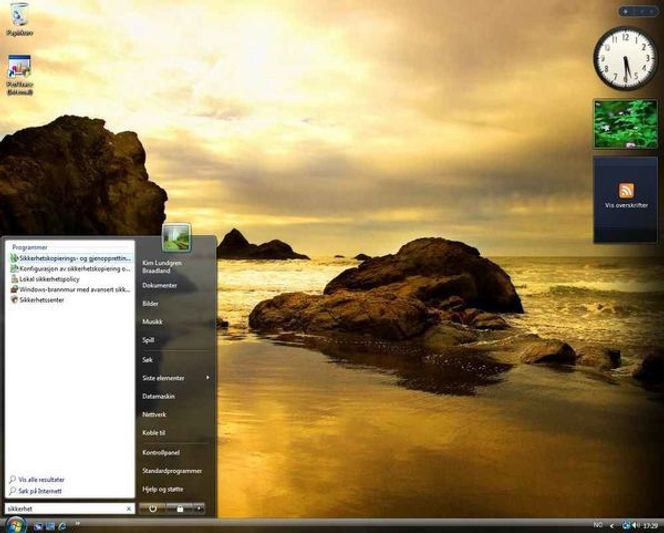Click the Windows-brannmur result icon
664x533 pixels.
[14, 289]
